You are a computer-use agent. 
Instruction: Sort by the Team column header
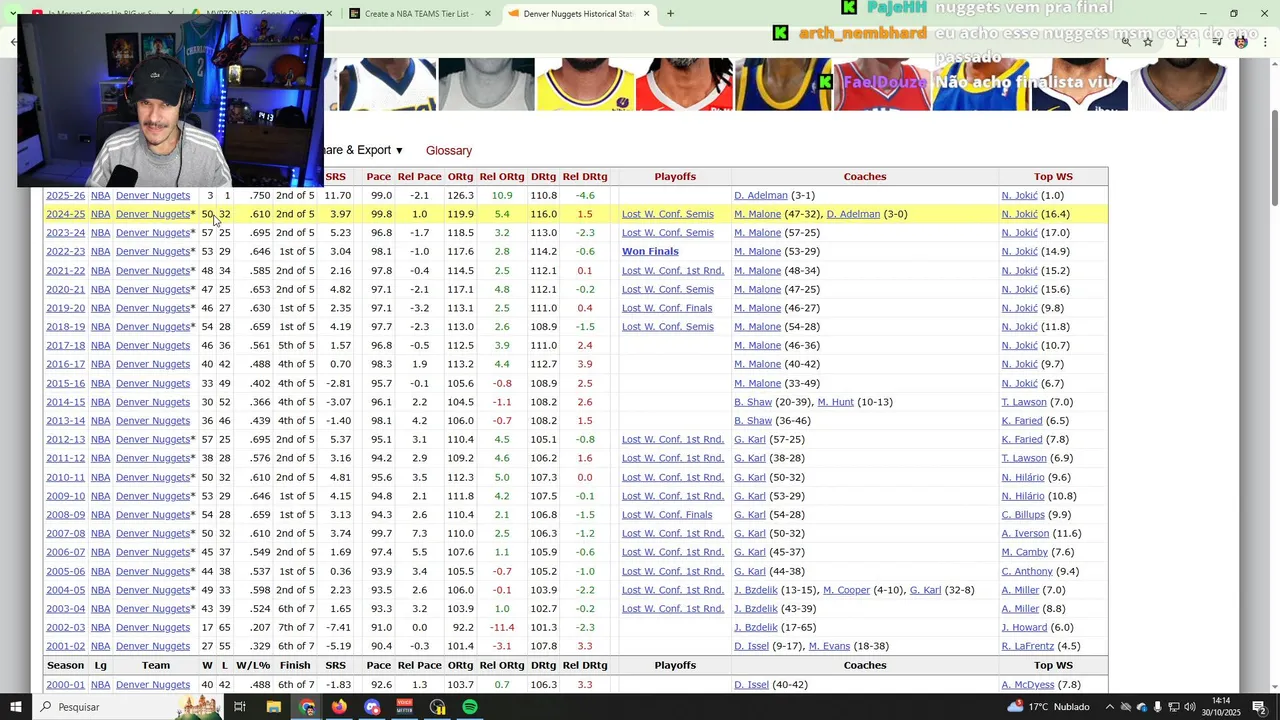point(156,665)
